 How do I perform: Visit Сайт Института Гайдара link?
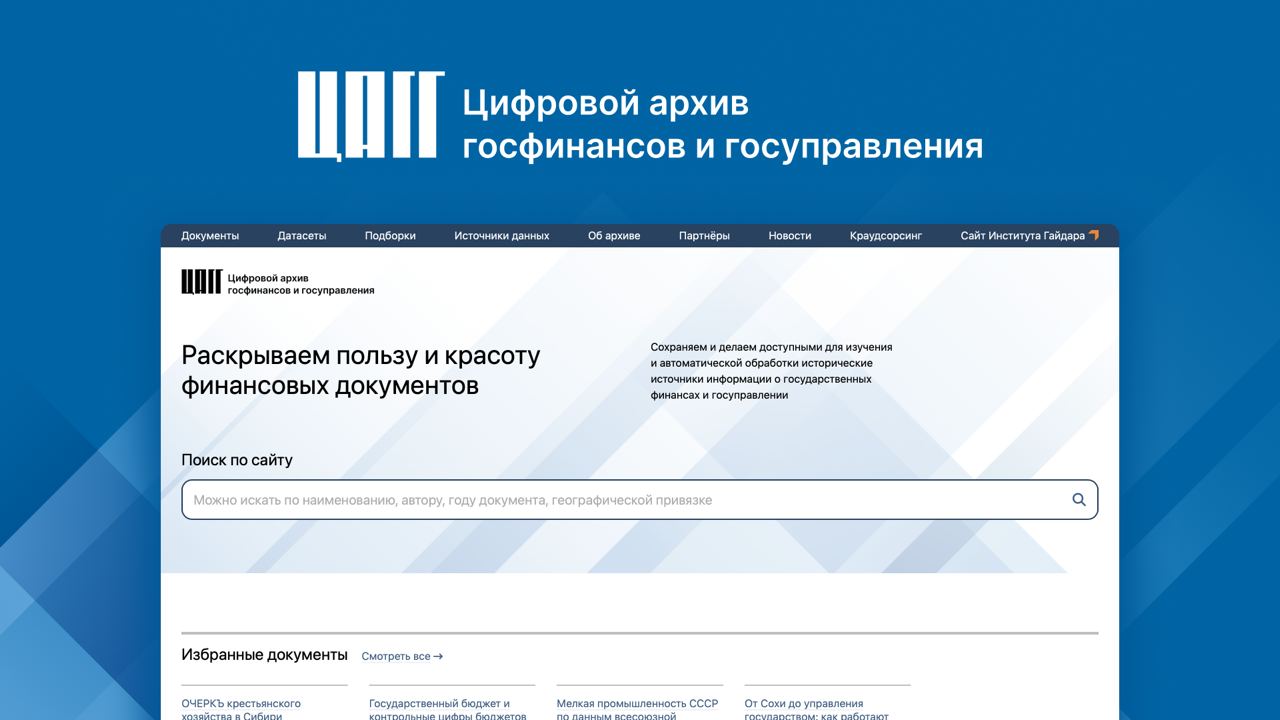point(1023,236)
